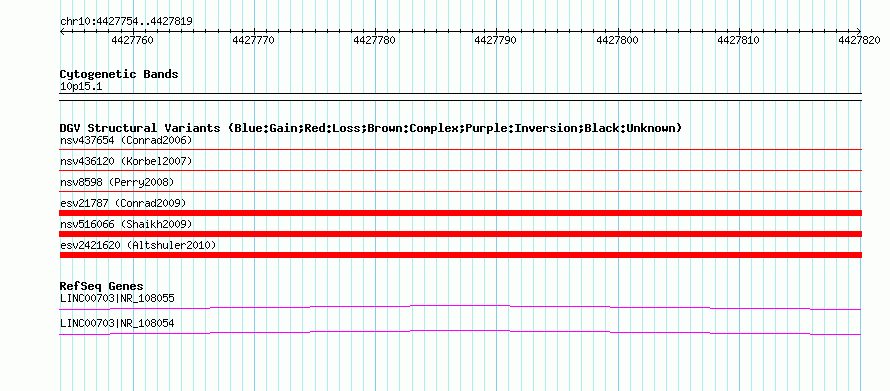The height and width of the screenshot is (391, 890).
Task: Click the thin red line under nsv436120
Action: [x=460, y=170]
